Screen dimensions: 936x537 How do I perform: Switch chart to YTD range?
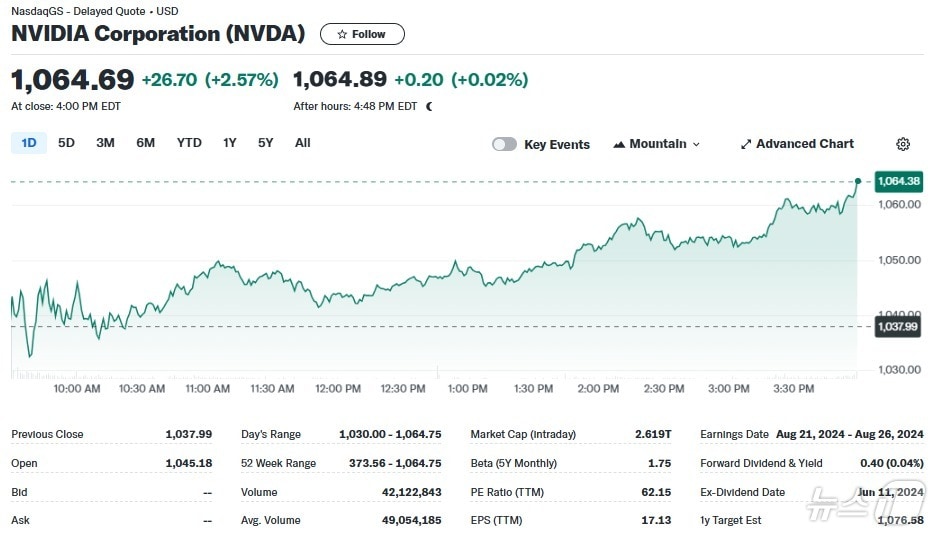pos(189,143)
